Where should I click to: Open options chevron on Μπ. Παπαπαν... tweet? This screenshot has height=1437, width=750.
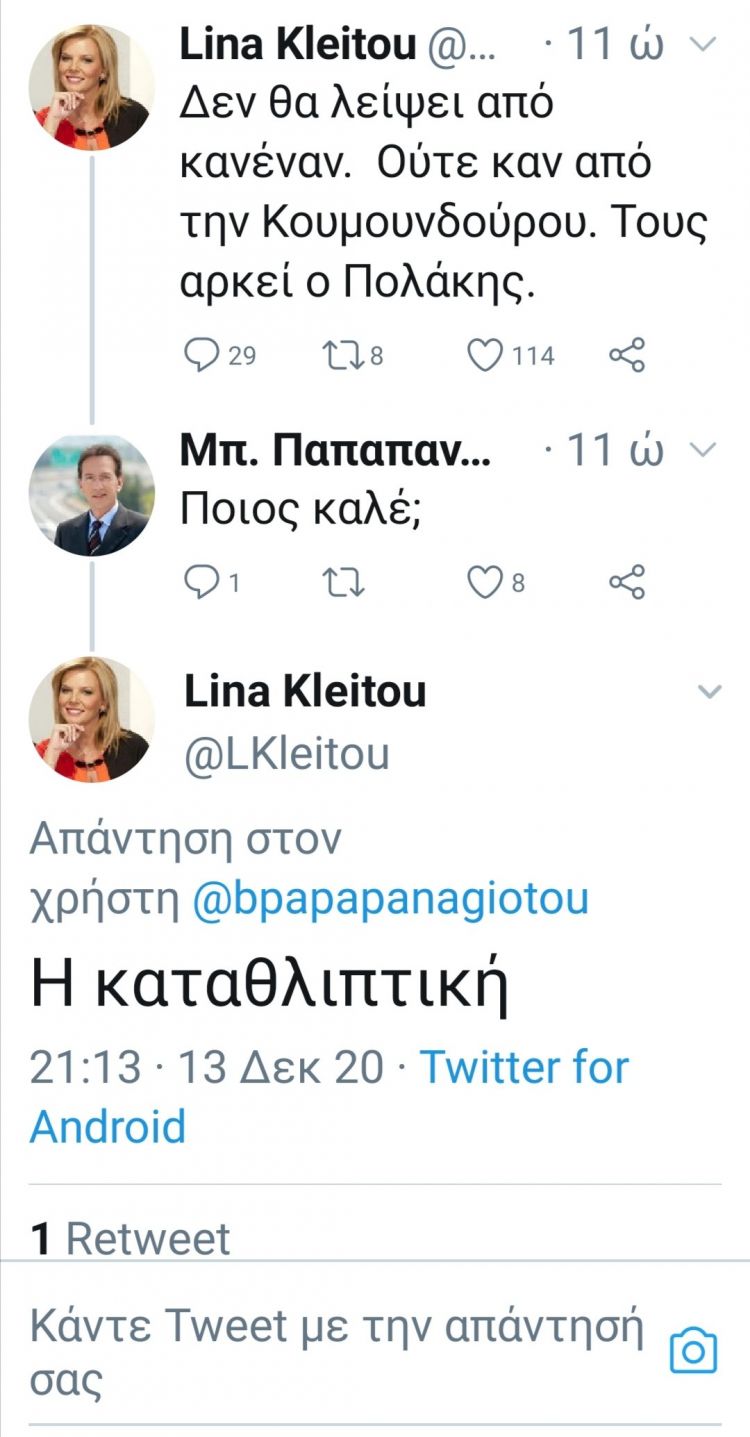(705, 450)
